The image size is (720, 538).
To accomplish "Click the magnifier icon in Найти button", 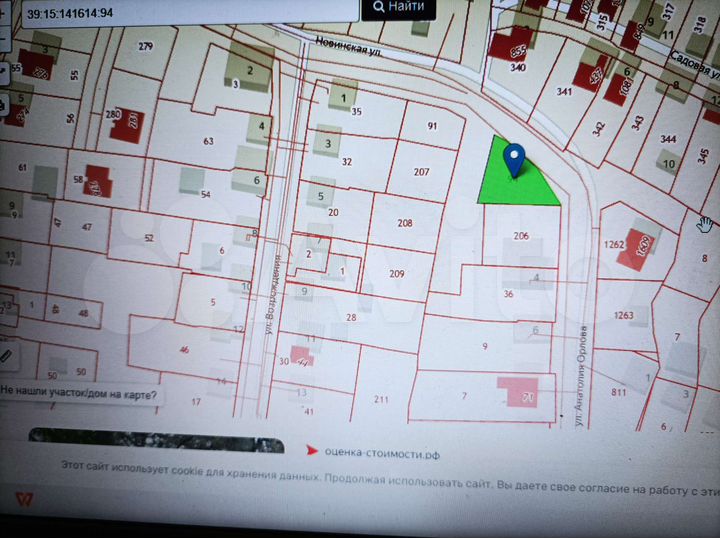I will (379, 7).
